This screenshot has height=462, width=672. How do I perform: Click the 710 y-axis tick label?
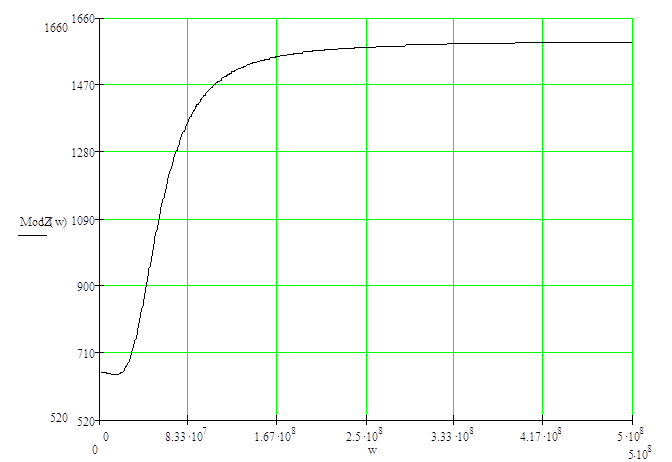[x=84, y=353]
